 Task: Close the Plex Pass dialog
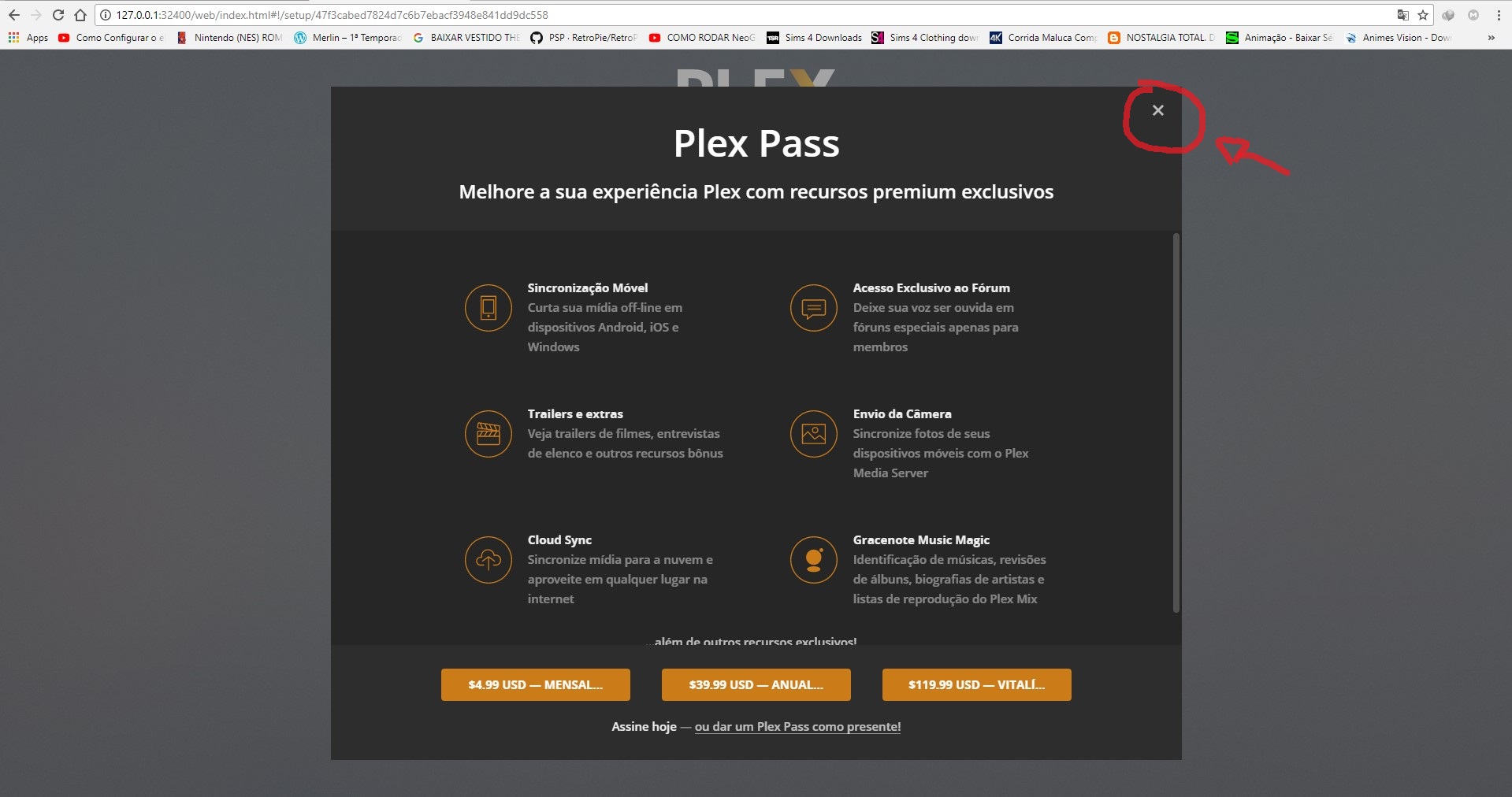click(x=1157, y=110)
